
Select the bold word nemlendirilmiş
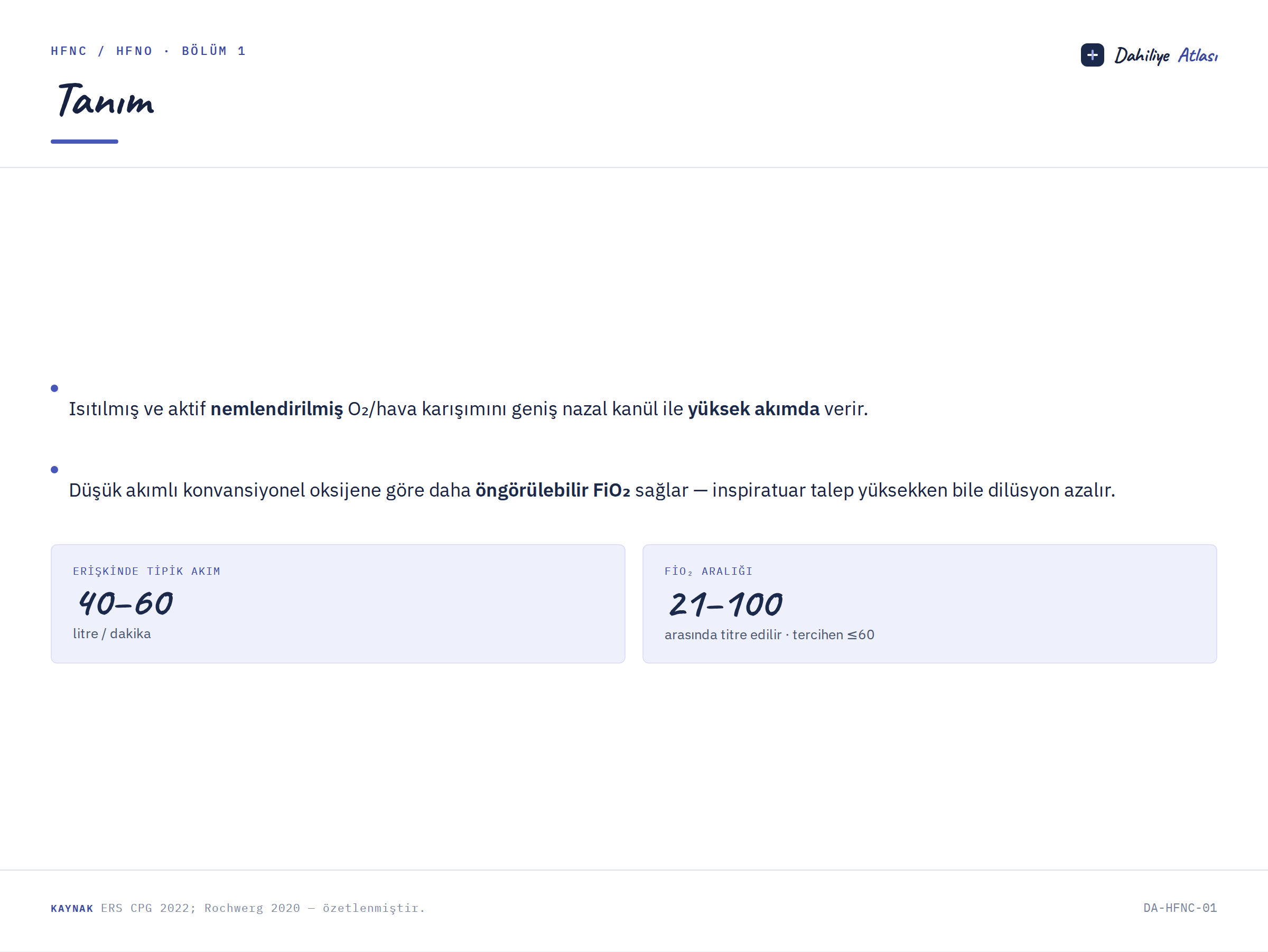(x=276, y=409)
